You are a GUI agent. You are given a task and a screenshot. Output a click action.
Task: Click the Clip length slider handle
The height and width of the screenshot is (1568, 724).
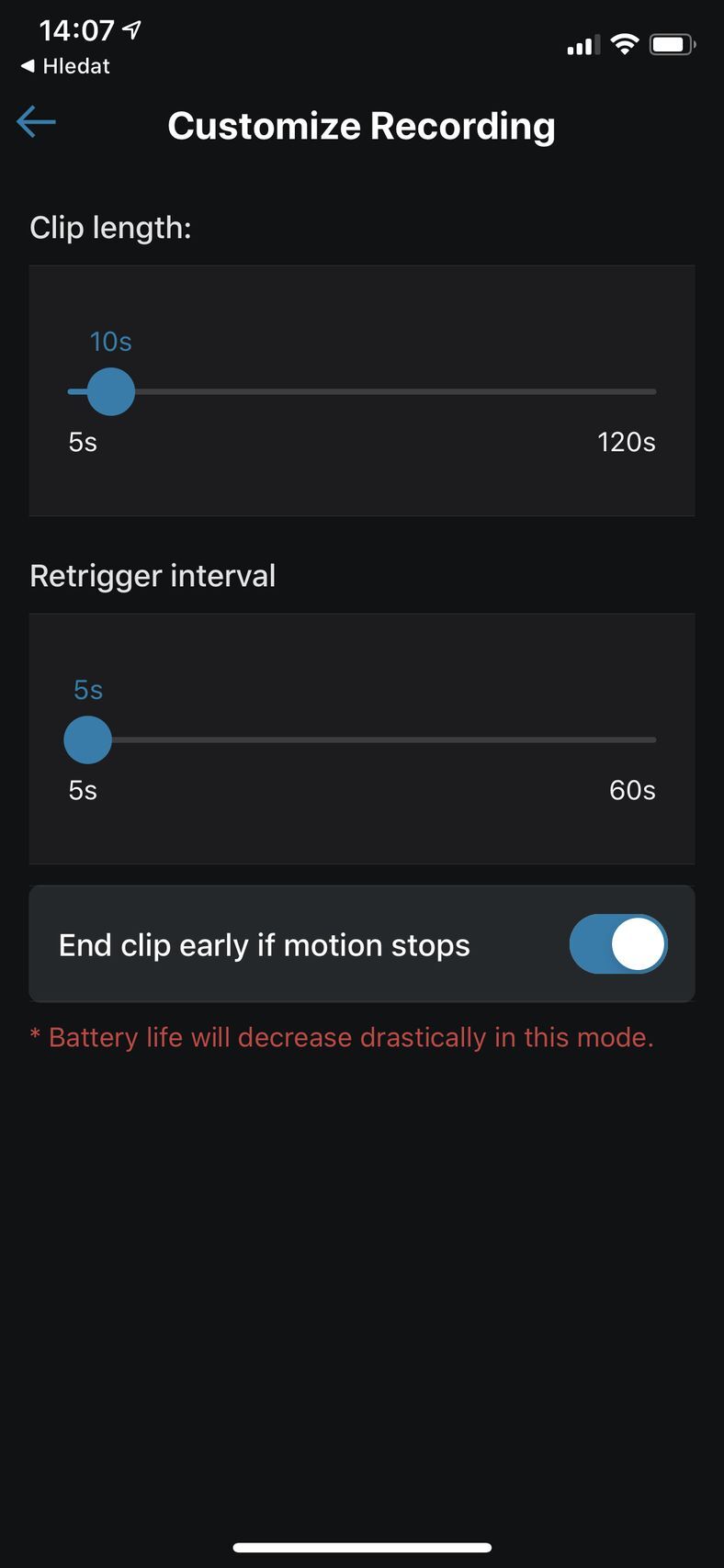tap(110, 391)
